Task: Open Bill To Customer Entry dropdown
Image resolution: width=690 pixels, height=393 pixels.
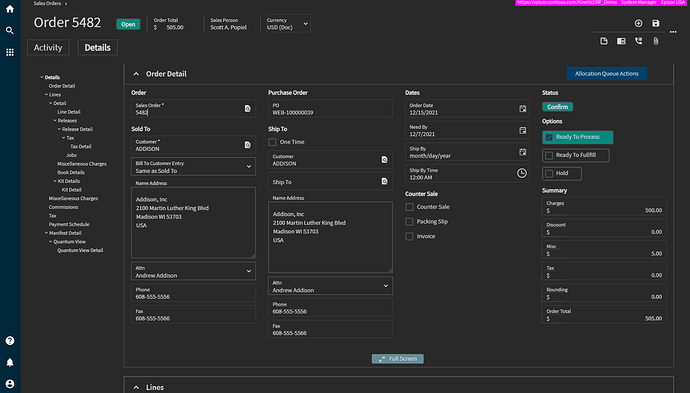Action: coord(193,167)
